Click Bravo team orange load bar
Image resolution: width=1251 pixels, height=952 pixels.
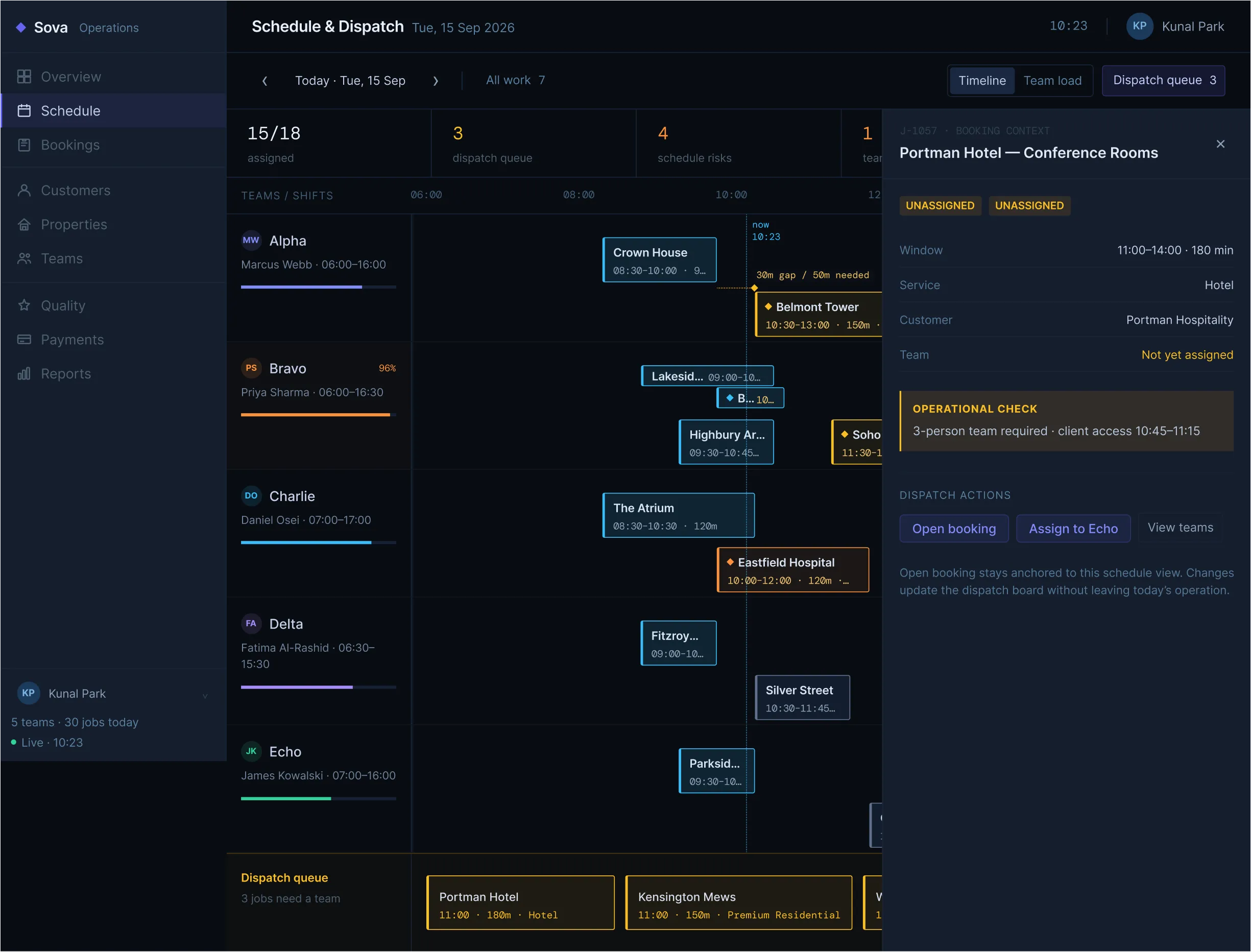[x=318, y=415]
